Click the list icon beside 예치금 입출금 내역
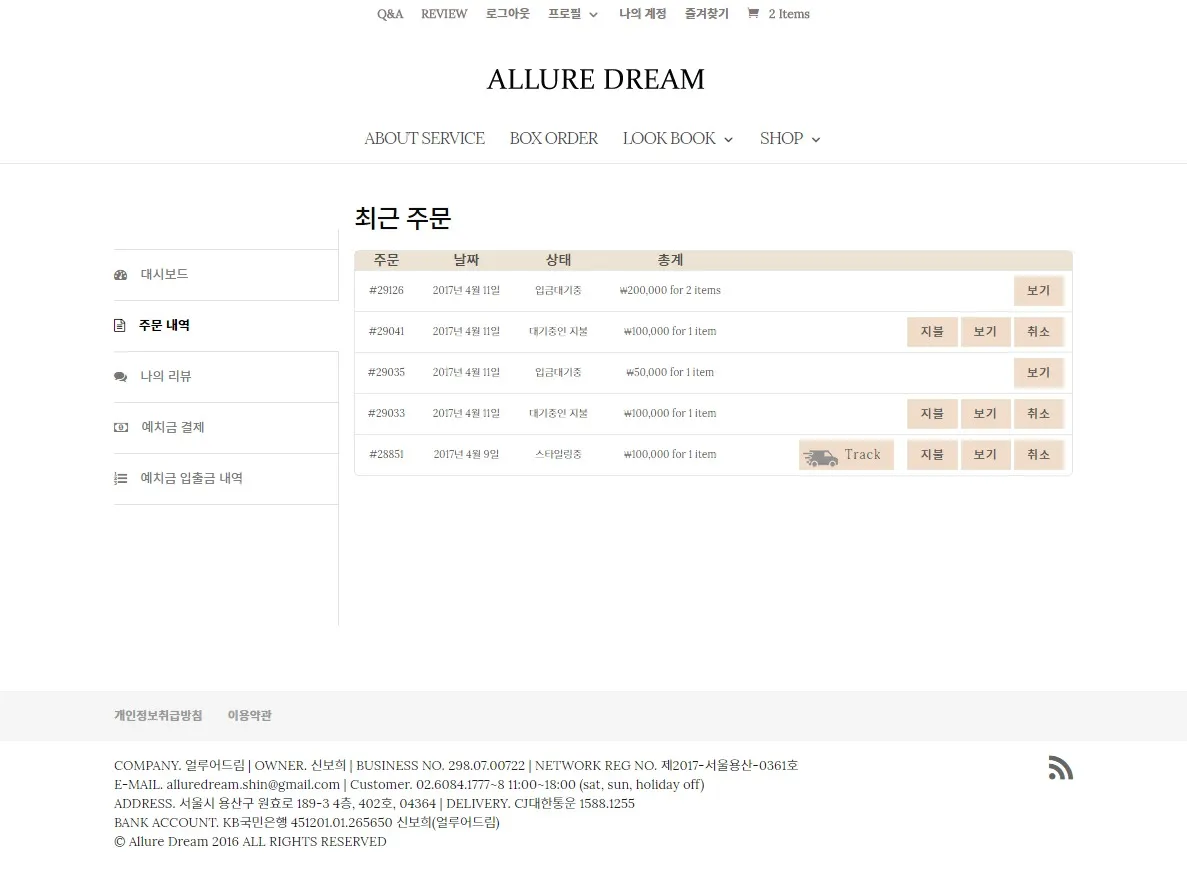The height and width of the screenshot is (892, 1187). point(120,479)
